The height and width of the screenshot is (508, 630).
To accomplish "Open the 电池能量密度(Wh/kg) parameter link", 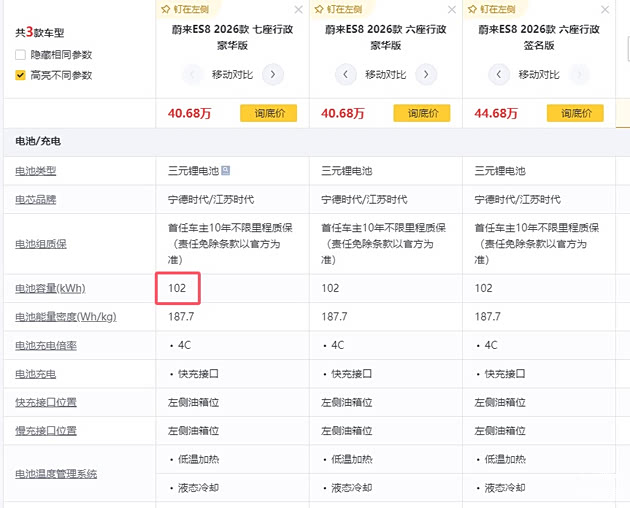I will tap(65, 317).
